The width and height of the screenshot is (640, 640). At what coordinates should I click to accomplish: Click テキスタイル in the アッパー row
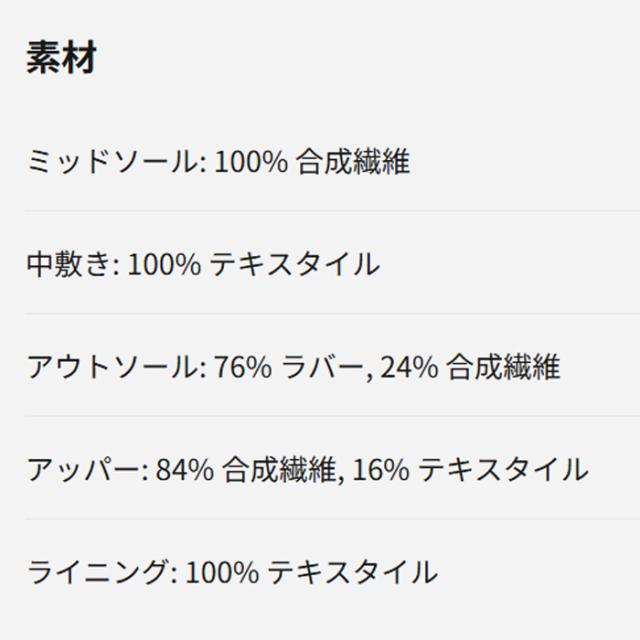(x=503, y=470)
